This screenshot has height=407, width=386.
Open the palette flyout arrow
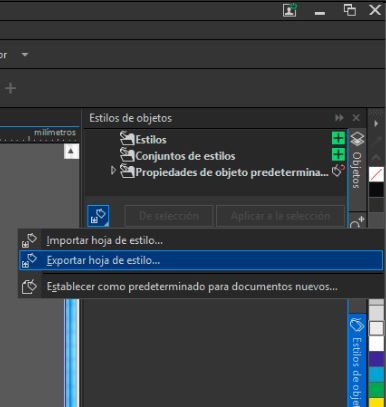(376, 124)
